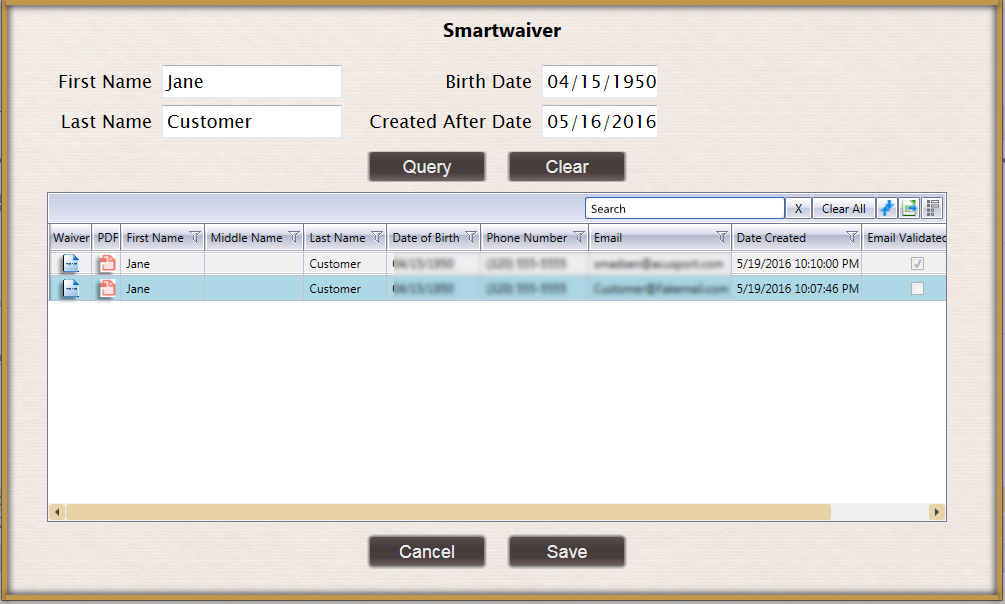Click the blue pin icon in grid toolbar
1005x604 pixels.
(887, 208)
